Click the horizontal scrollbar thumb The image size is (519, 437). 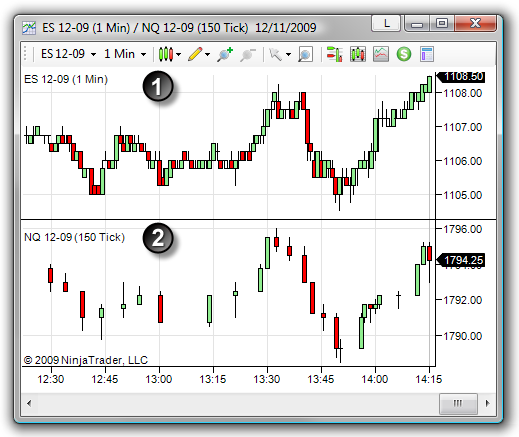(458, 403)
